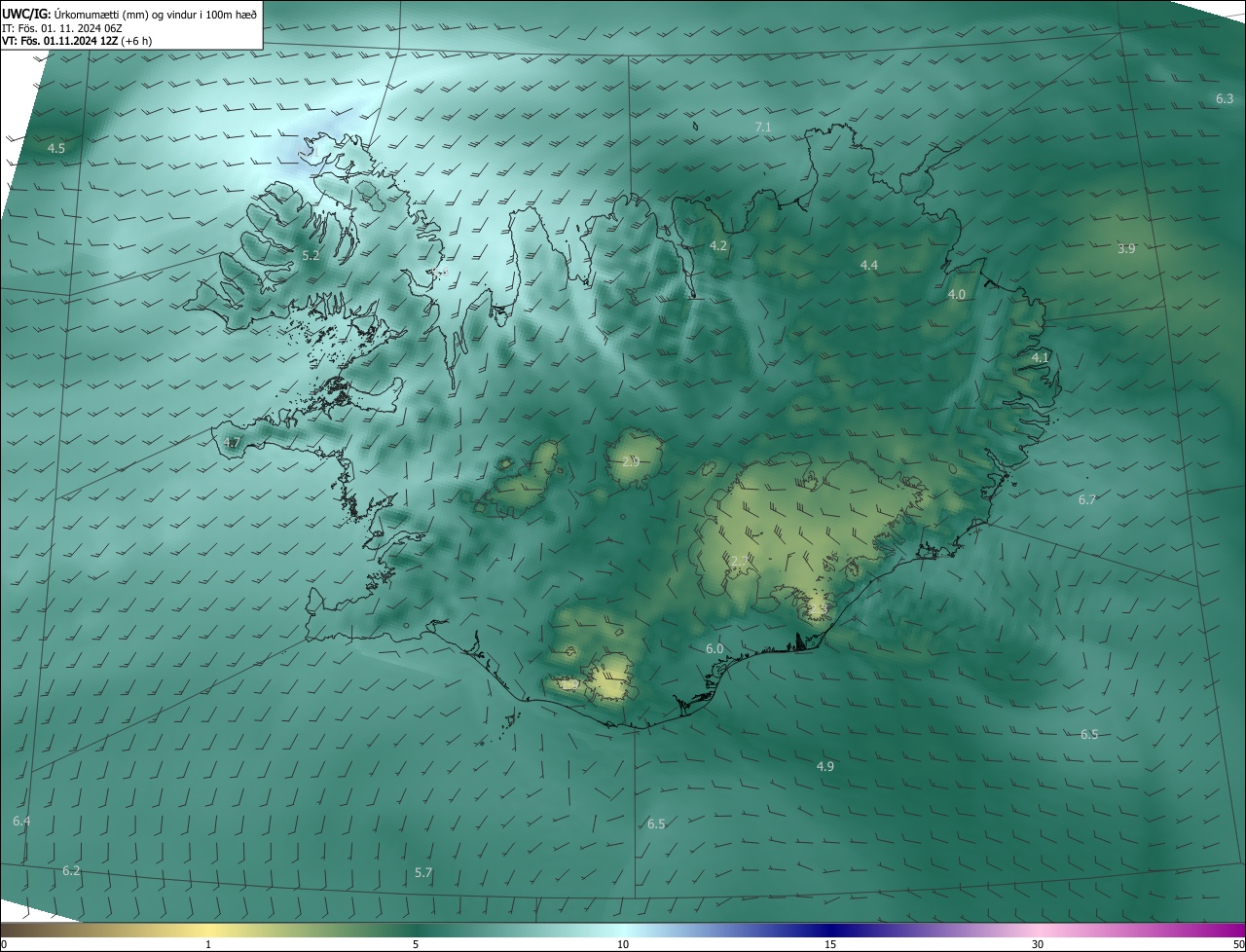Click the initial time line 'IT: Fös. 01. 11. 2024 06Z'
This screenshot has width=1246, height=952.
(64, 28)
